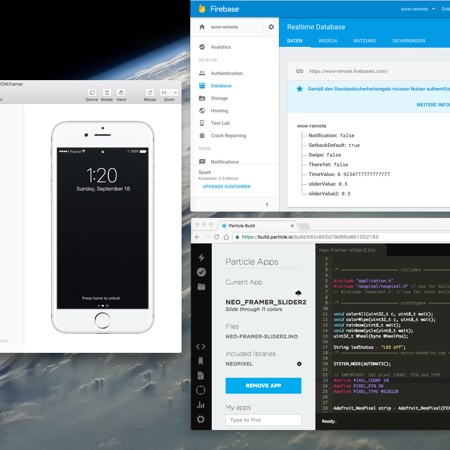Open the Libraries bookmark icon
The image size is (450, 450).
tap(201, 361)
